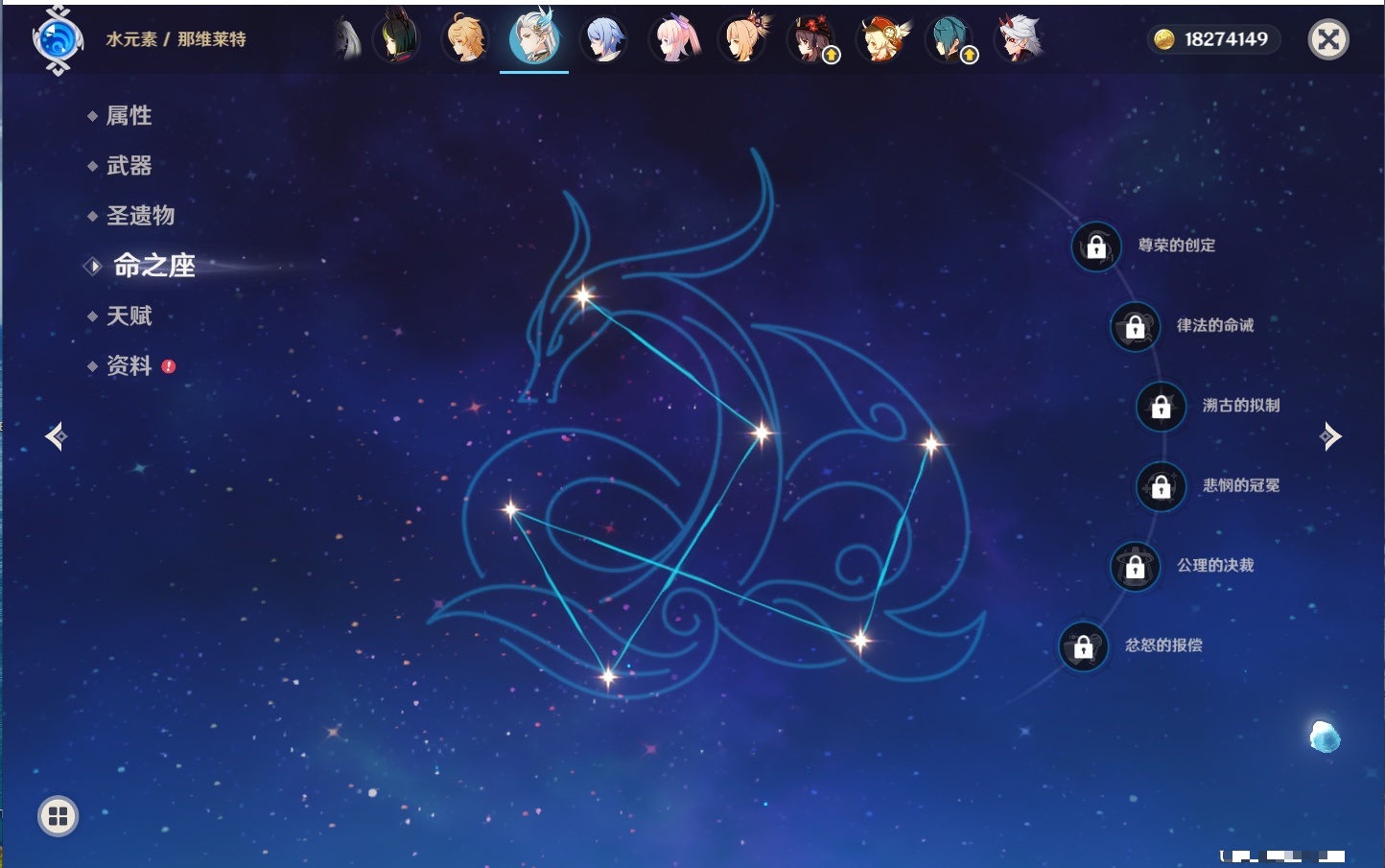The height and width of the screenshot is (868, 1385).
Task: Click the blue crystal icon
Action: point(1325,737)
